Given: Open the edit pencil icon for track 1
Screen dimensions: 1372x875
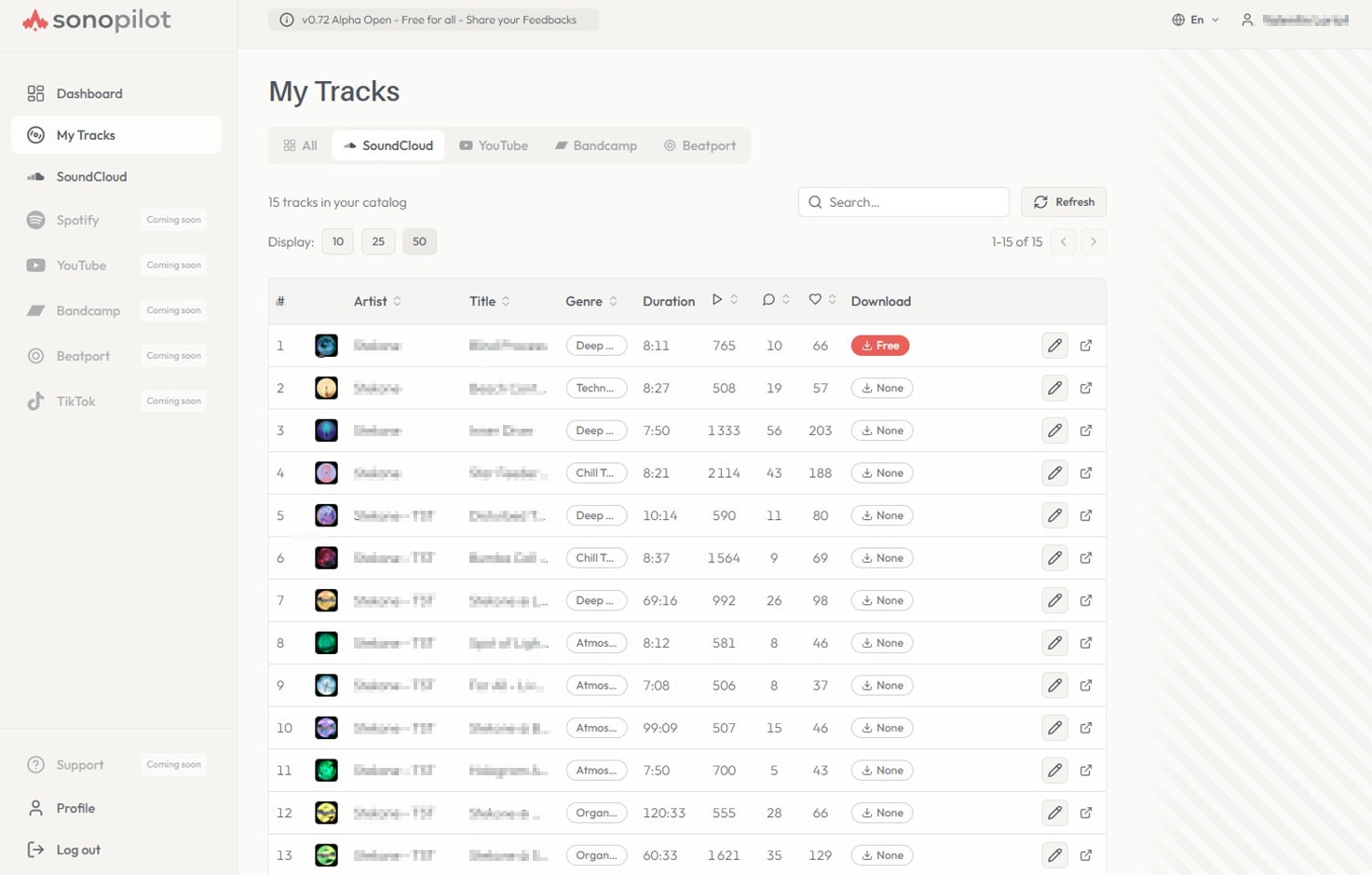Looking at the screenshot, I should coord(1054,345).
